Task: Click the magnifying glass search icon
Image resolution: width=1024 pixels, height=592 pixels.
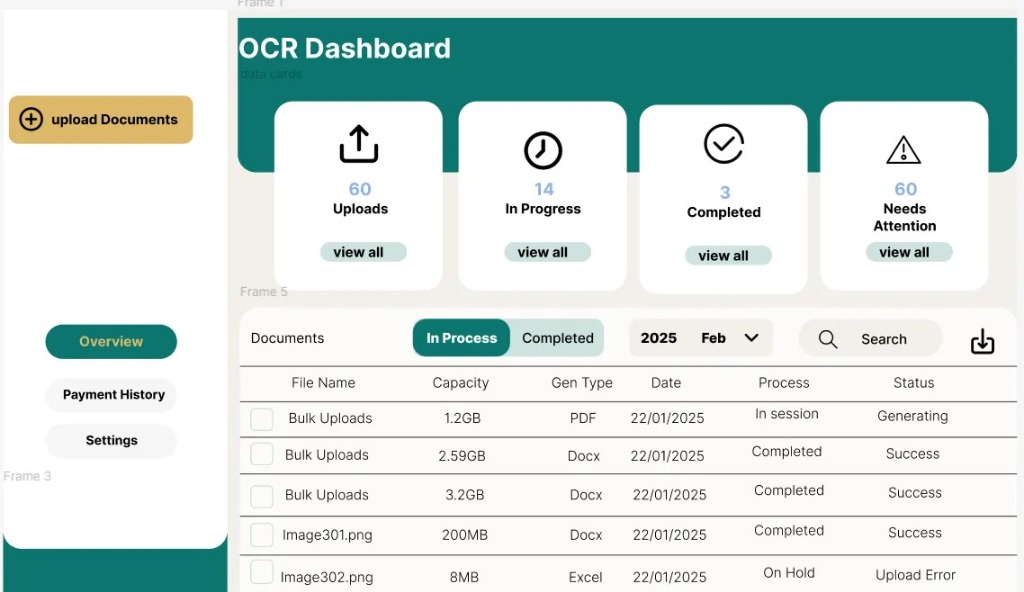Action: point(828,339)
